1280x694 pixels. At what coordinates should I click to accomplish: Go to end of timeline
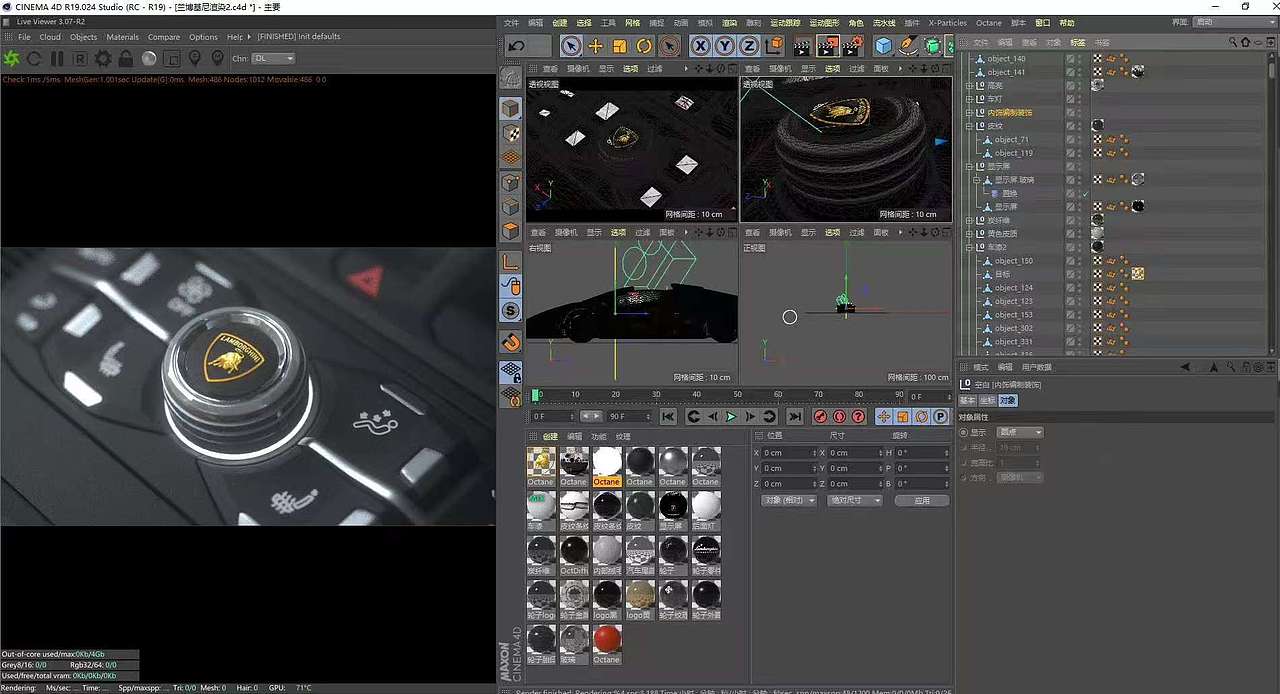(x=794, y=416)
